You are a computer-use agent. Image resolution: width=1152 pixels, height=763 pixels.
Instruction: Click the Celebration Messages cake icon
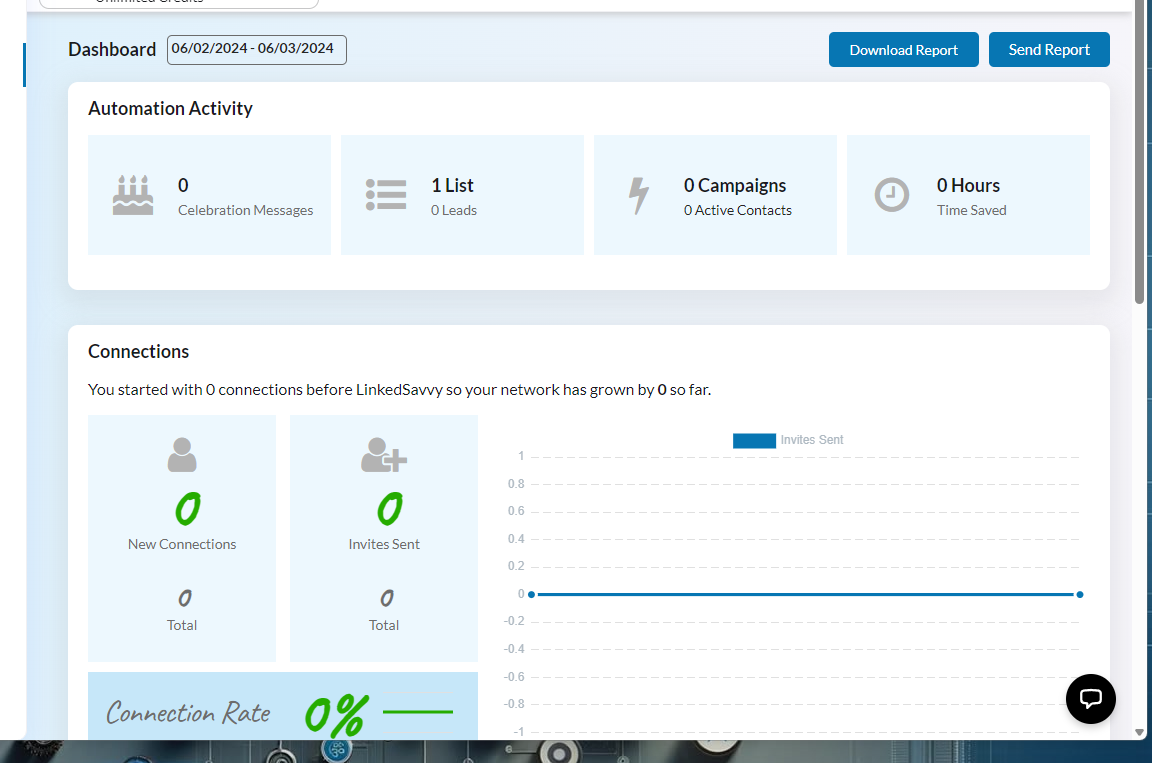pos(132,195)
